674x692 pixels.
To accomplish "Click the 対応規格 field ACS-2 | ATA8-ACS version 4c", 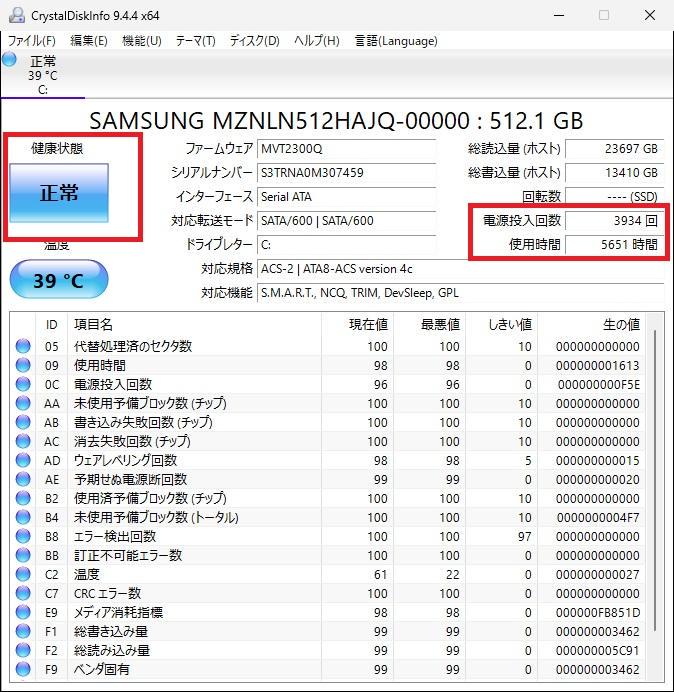I will click(x=460, y=269).
